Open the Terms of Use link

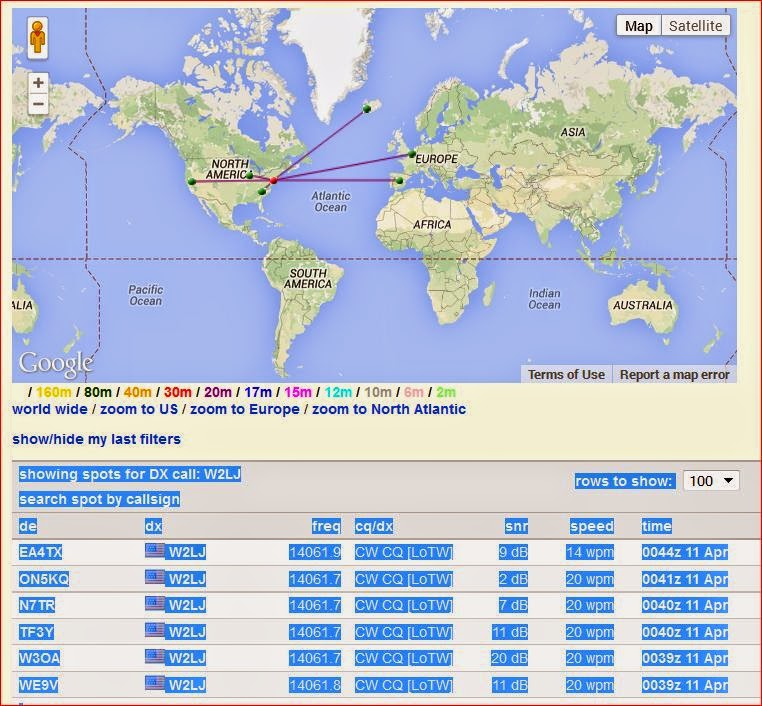click(566, 375)
